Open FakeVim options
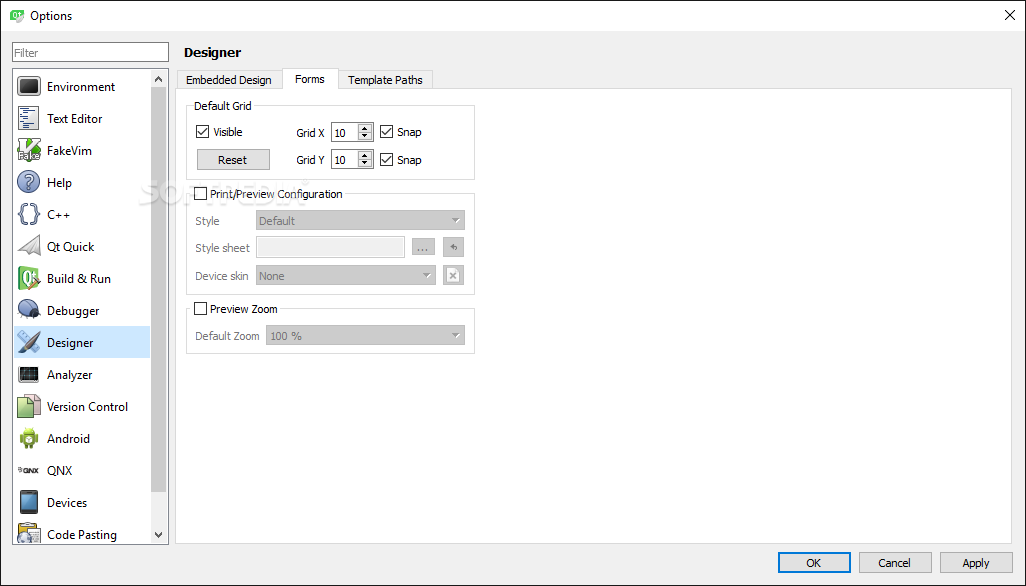 point(81,150)
